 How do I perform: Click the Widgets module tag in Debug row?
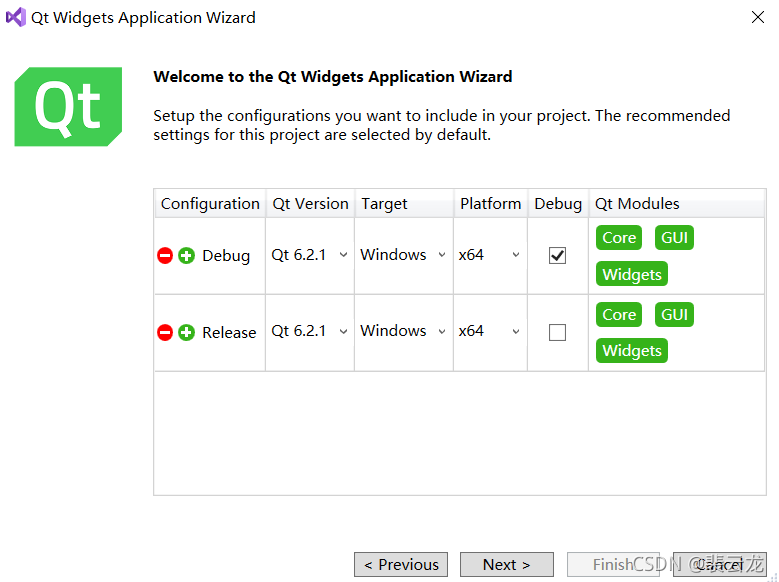point(632,274)
